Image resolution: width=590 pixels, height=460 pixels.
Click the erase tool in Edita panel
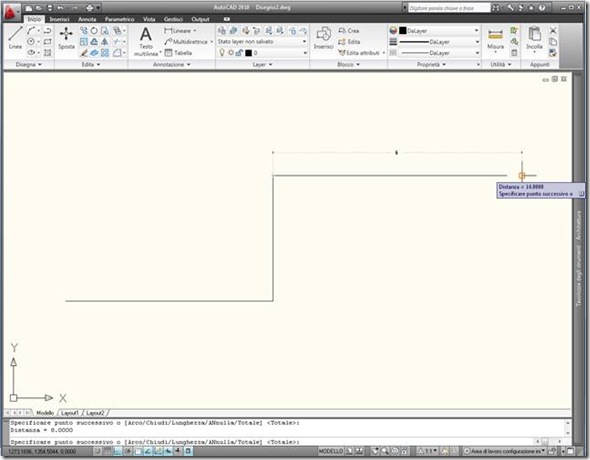tap(84, 53)
